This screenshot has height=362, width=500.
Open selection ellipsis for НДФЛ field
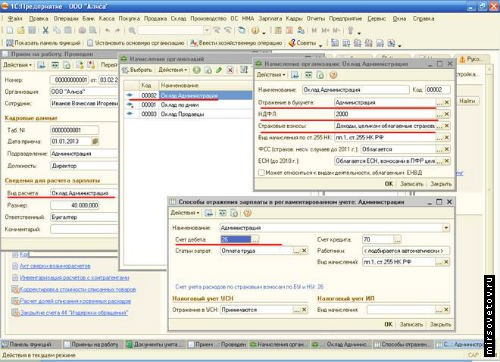[x=440, y=114]
